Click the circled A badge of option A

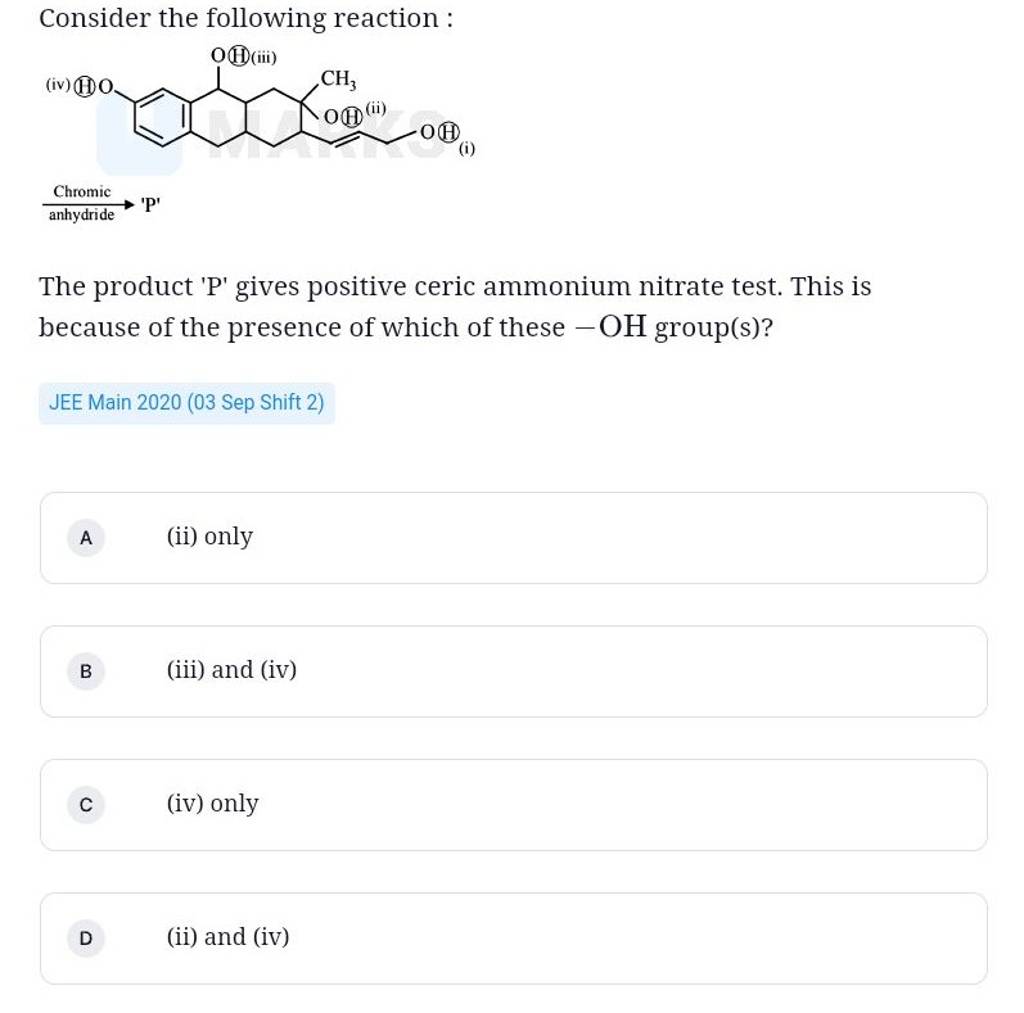coord(86,537)
